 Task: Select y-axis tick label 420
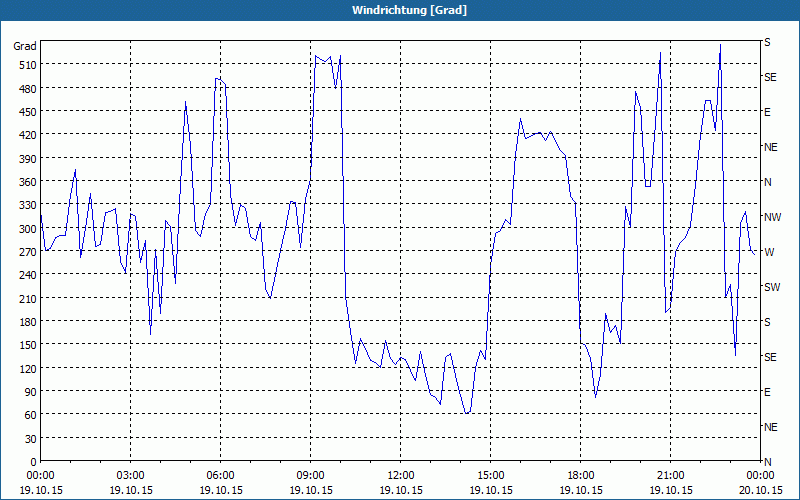tap(28, 135)
